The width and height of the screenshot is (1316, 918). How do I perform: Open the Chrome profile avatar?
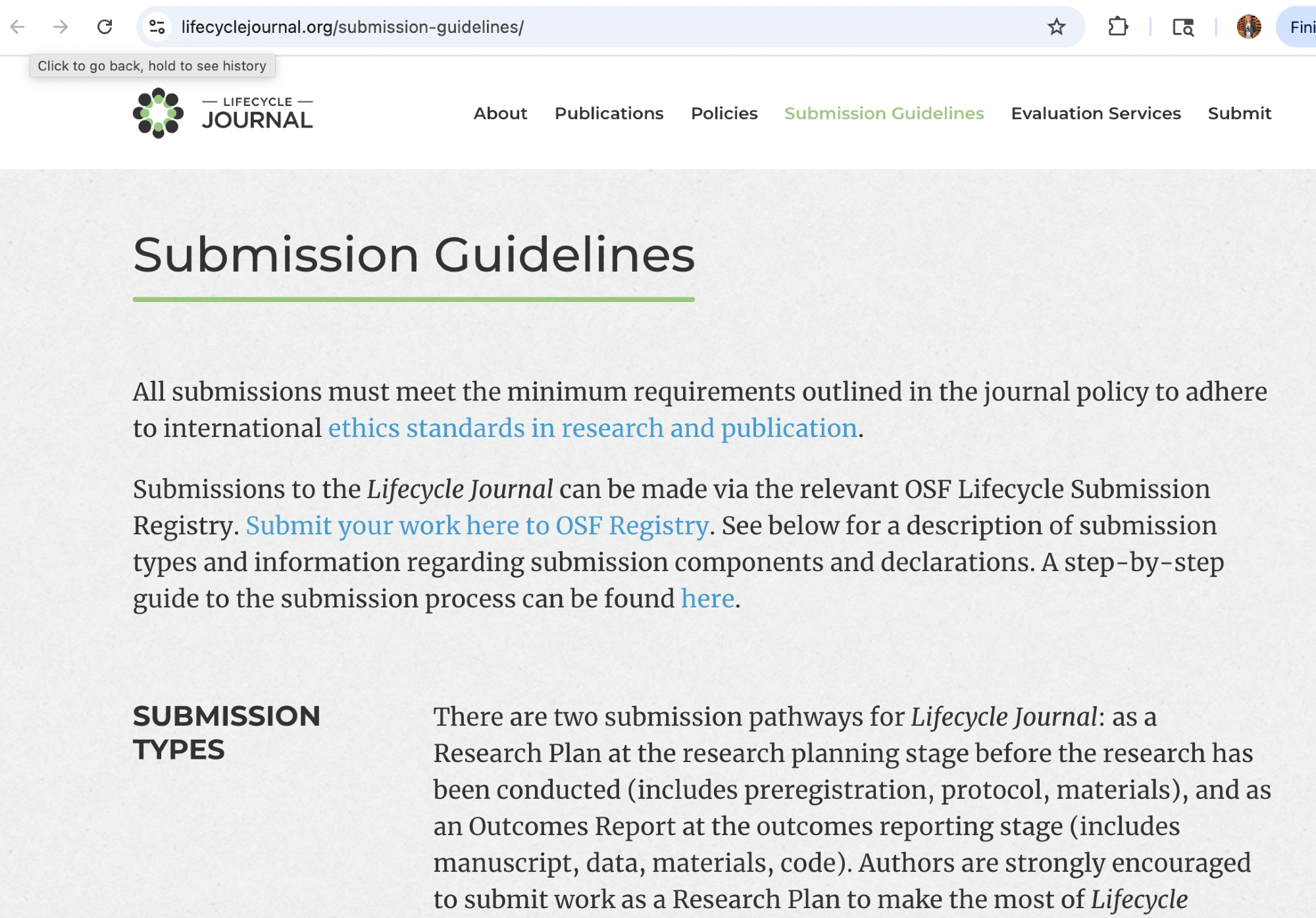click(x=1248, y=27)
